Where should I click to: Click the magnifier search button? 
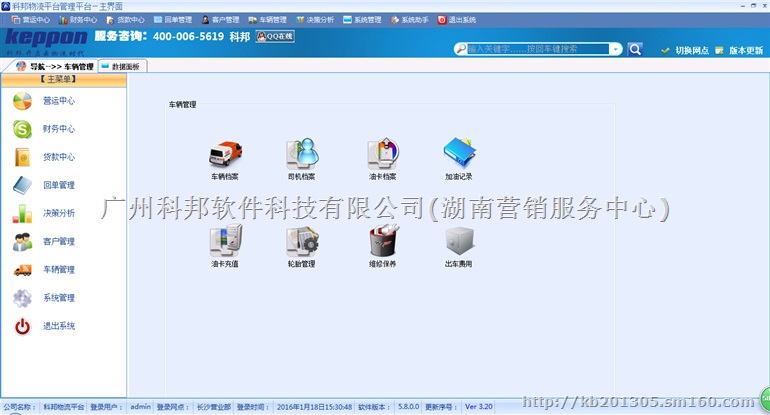[x=635, y=48]
